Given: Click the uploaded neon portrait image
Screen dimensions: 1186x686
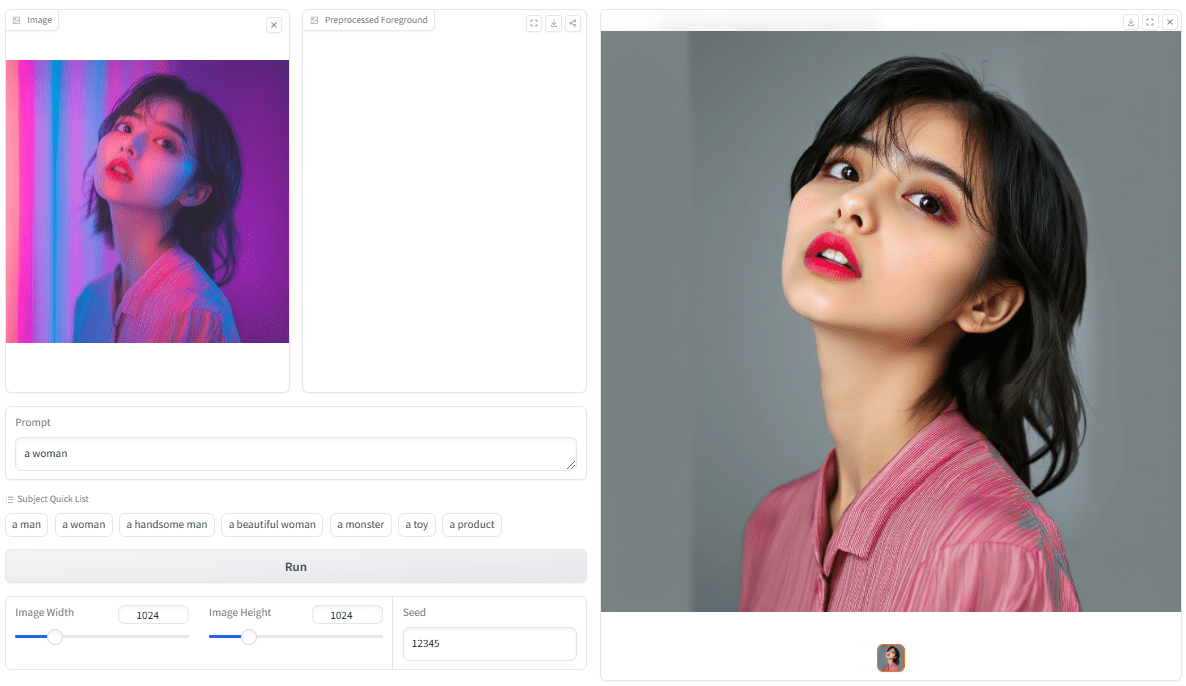Looking at the screenshot, I should (x=147, y=201).
